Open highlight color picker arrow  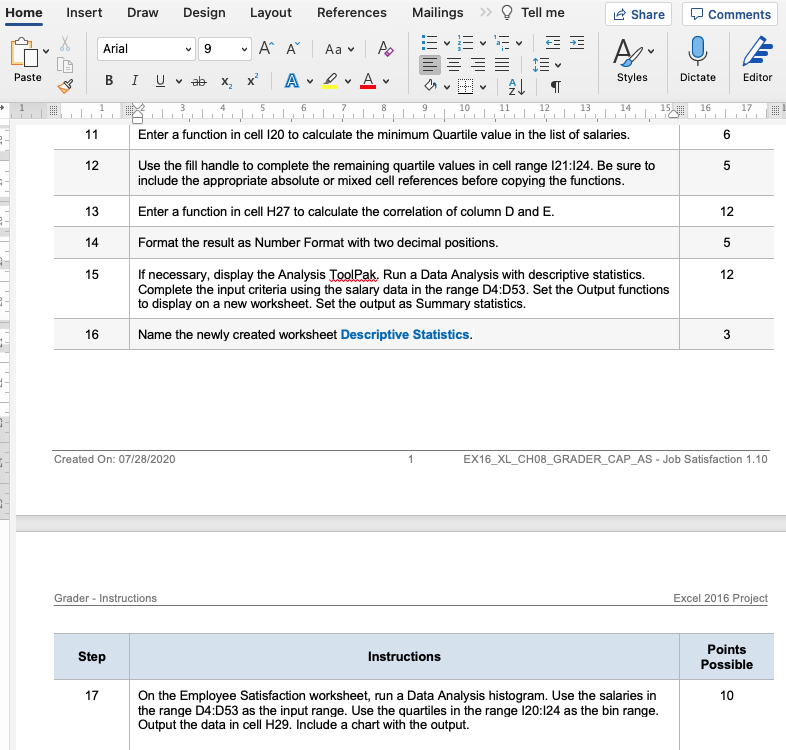(348, 81)
